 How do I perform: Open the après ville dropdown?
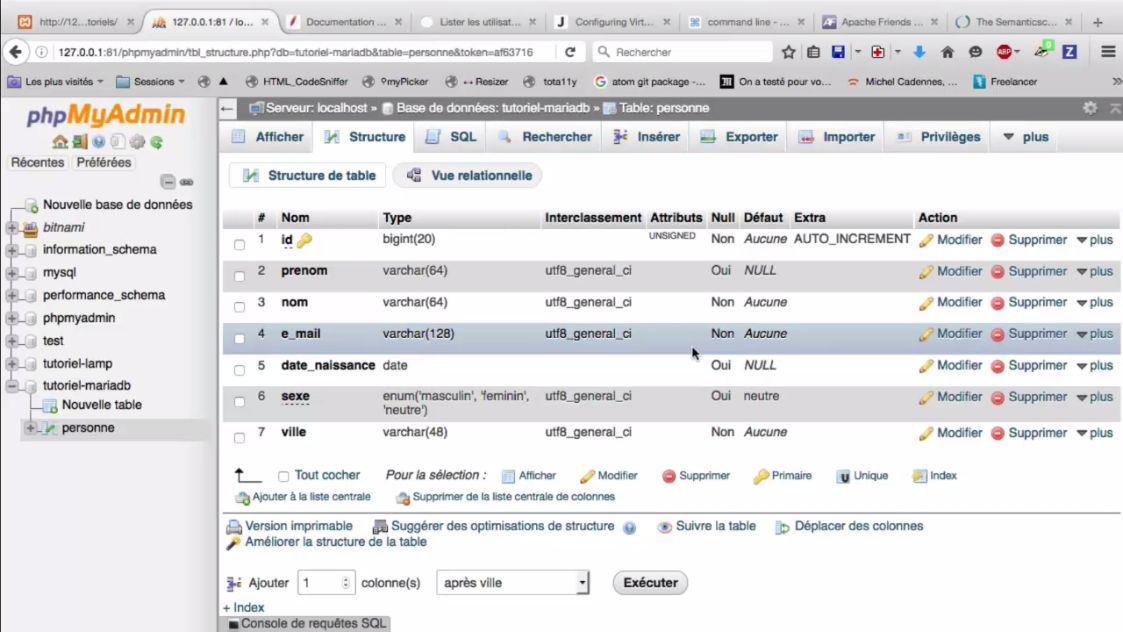click(x=511, y=582)
